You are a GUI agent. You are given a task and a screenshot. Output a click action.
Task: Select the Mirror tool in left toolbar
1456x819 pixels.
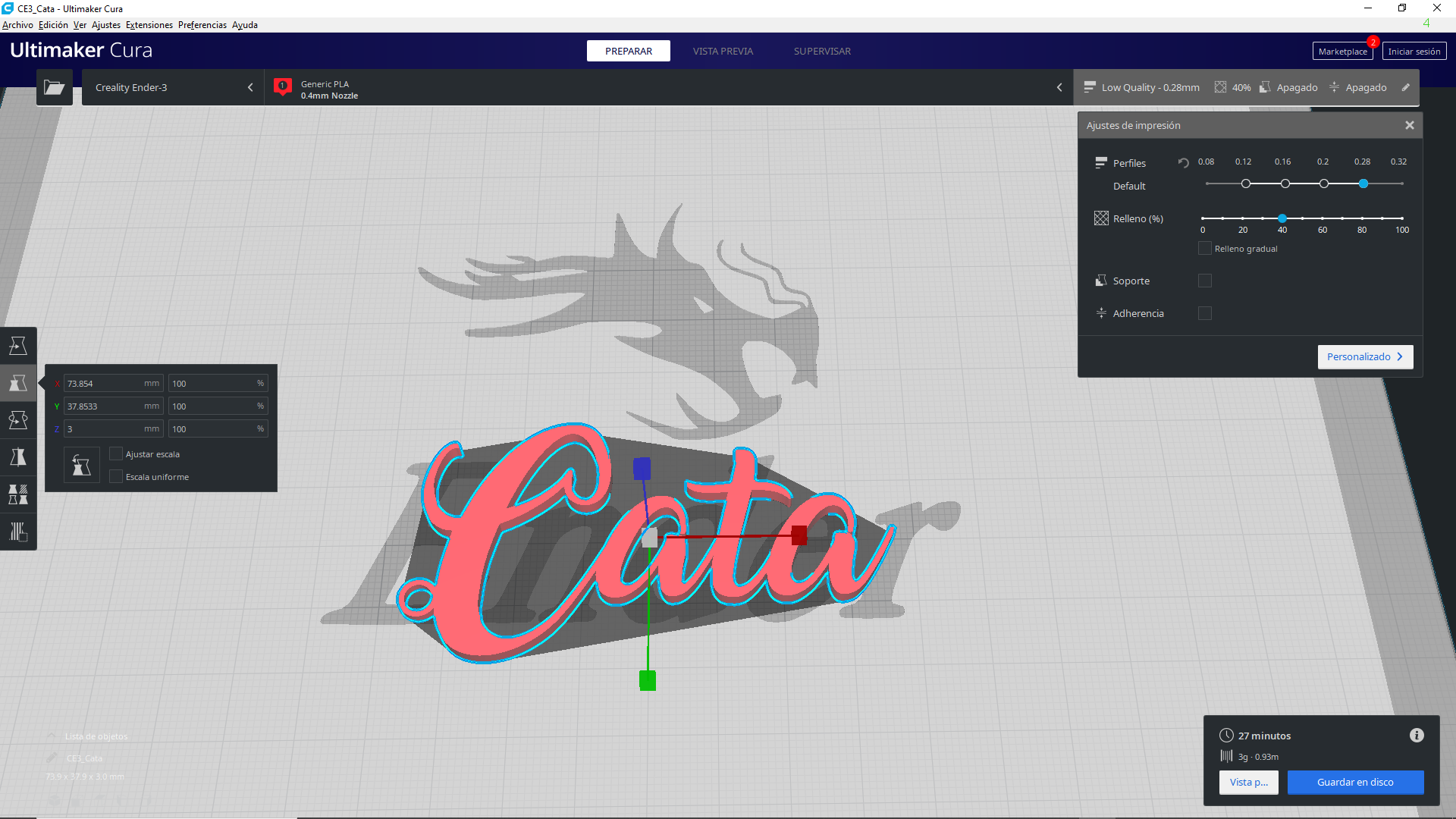18,457
